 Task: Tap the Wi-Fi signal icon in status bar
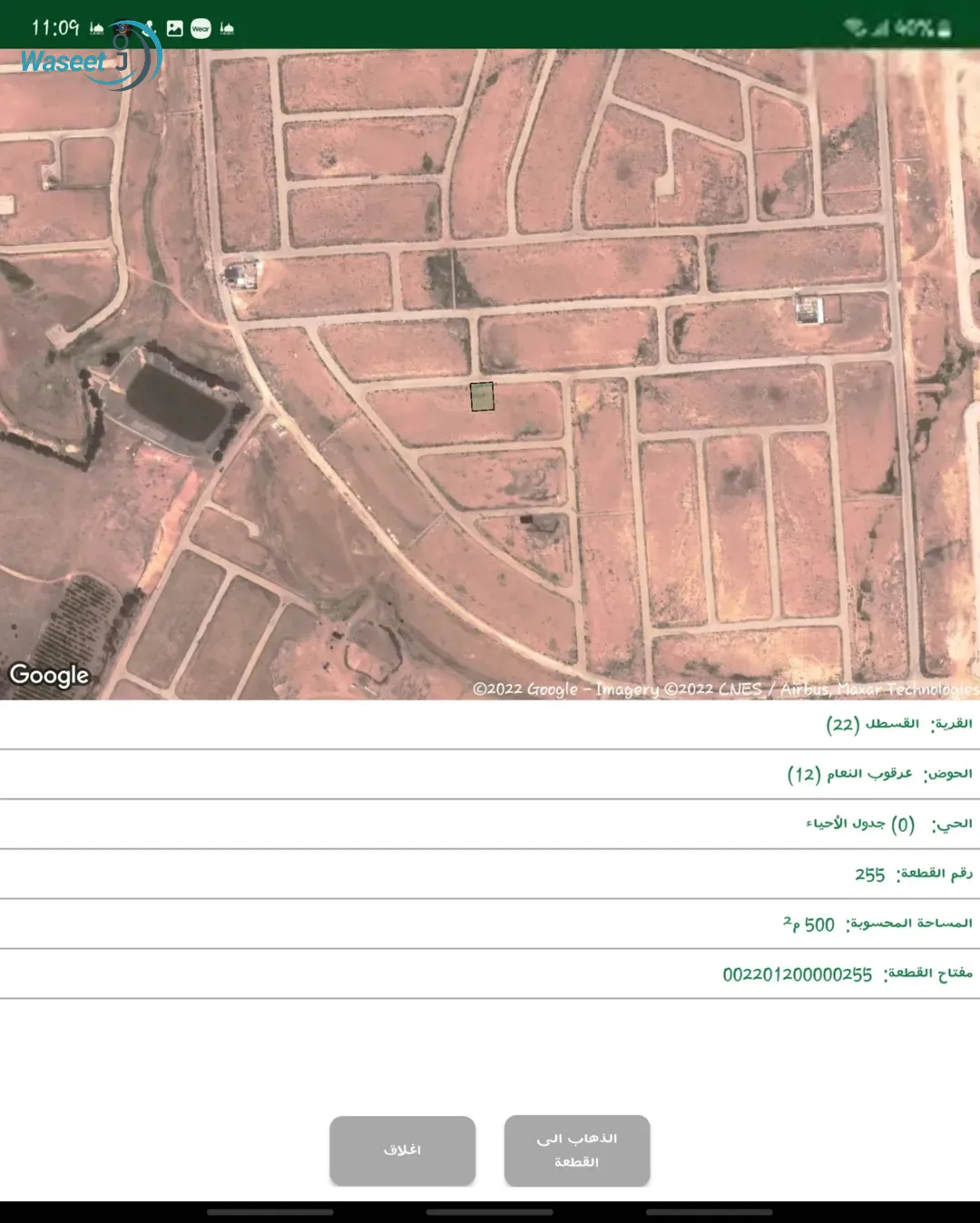click(x=855, y=28)
